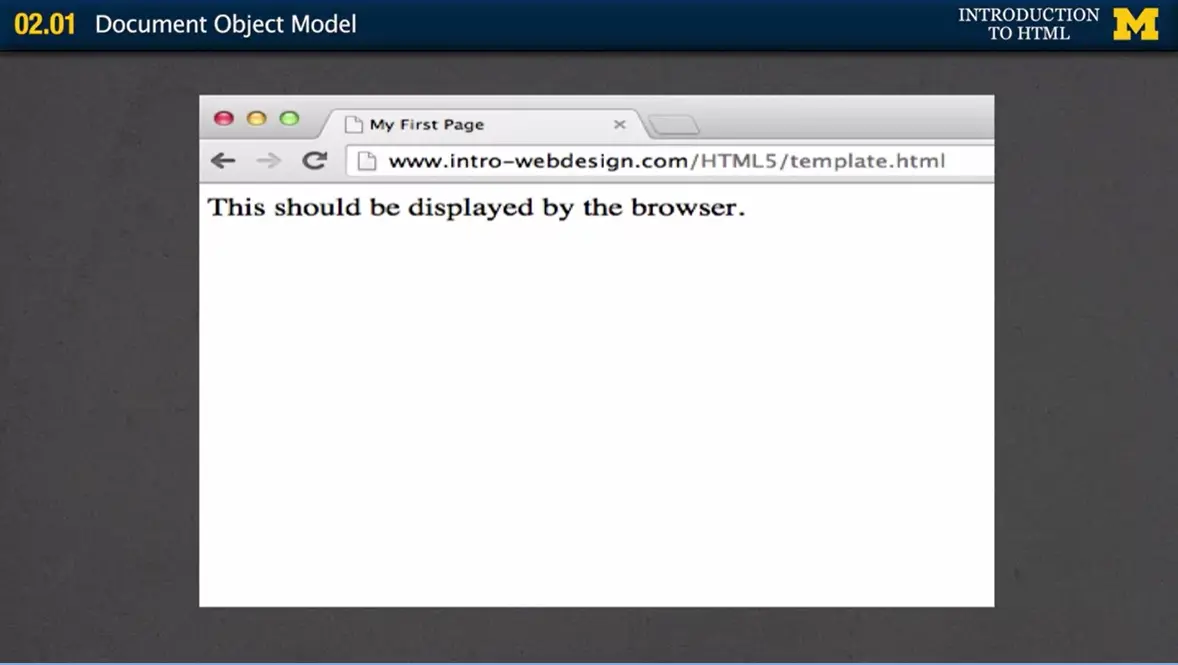This screenshot has height=665, width=1178.
Task: Click the INTRODUCTION TO HTML header text
Action: tap(1030, 24)
